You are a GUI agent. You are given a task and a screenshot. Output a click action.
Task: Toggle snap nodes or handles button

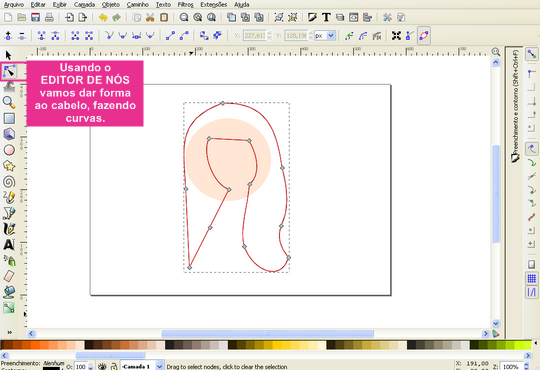(532, 149)
